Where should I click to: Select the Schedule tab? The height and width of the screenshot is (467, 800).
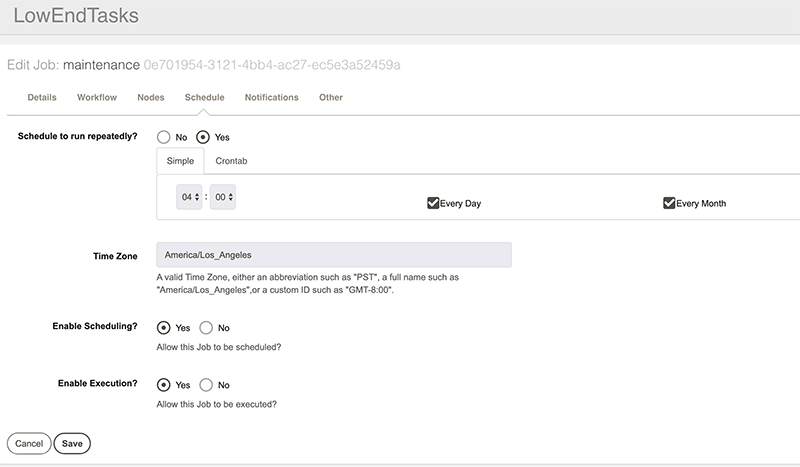click(x=205, y=97)
